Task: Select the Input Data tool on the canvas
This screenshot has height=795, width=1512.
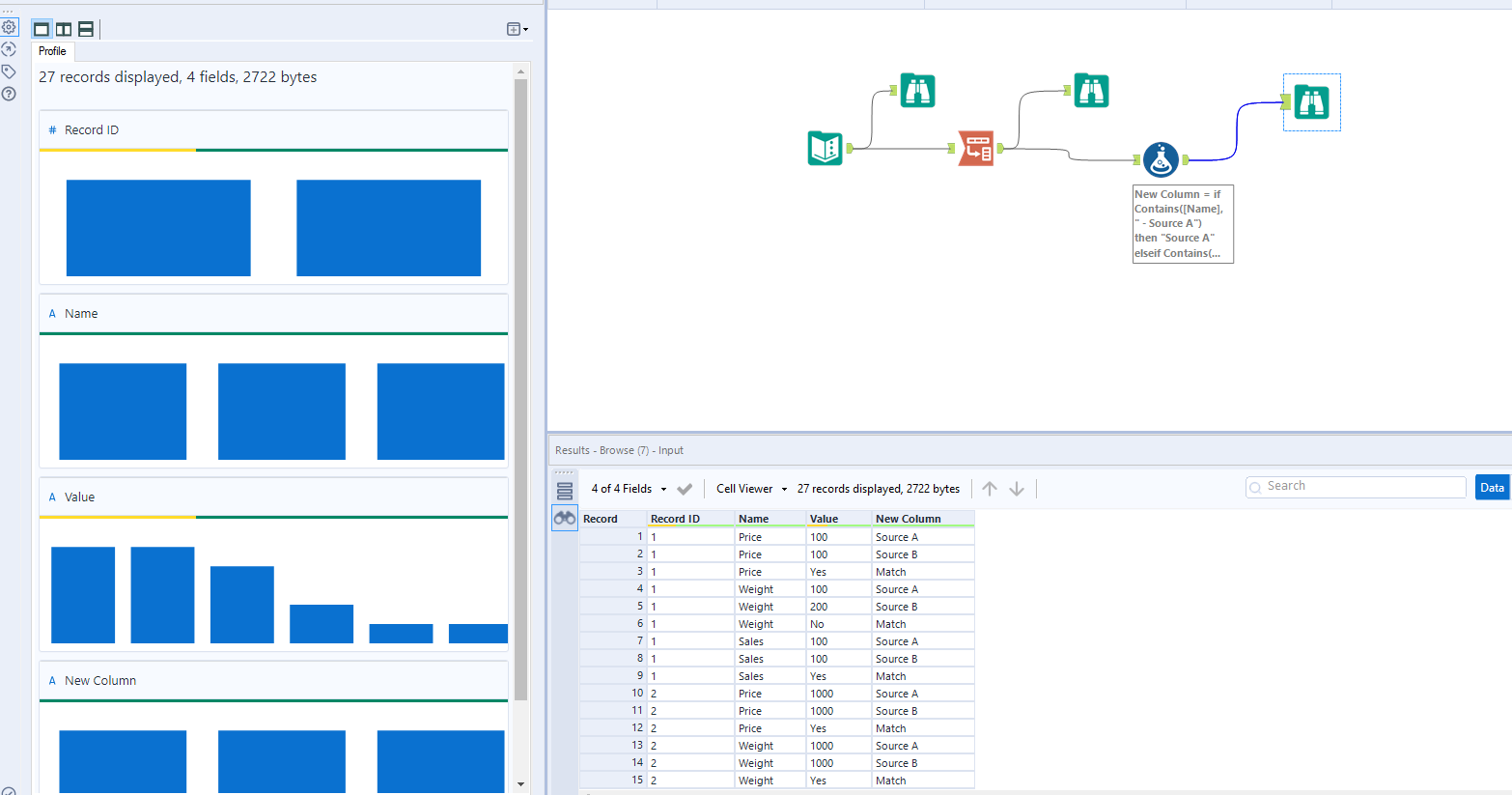Action: (826, 149)
